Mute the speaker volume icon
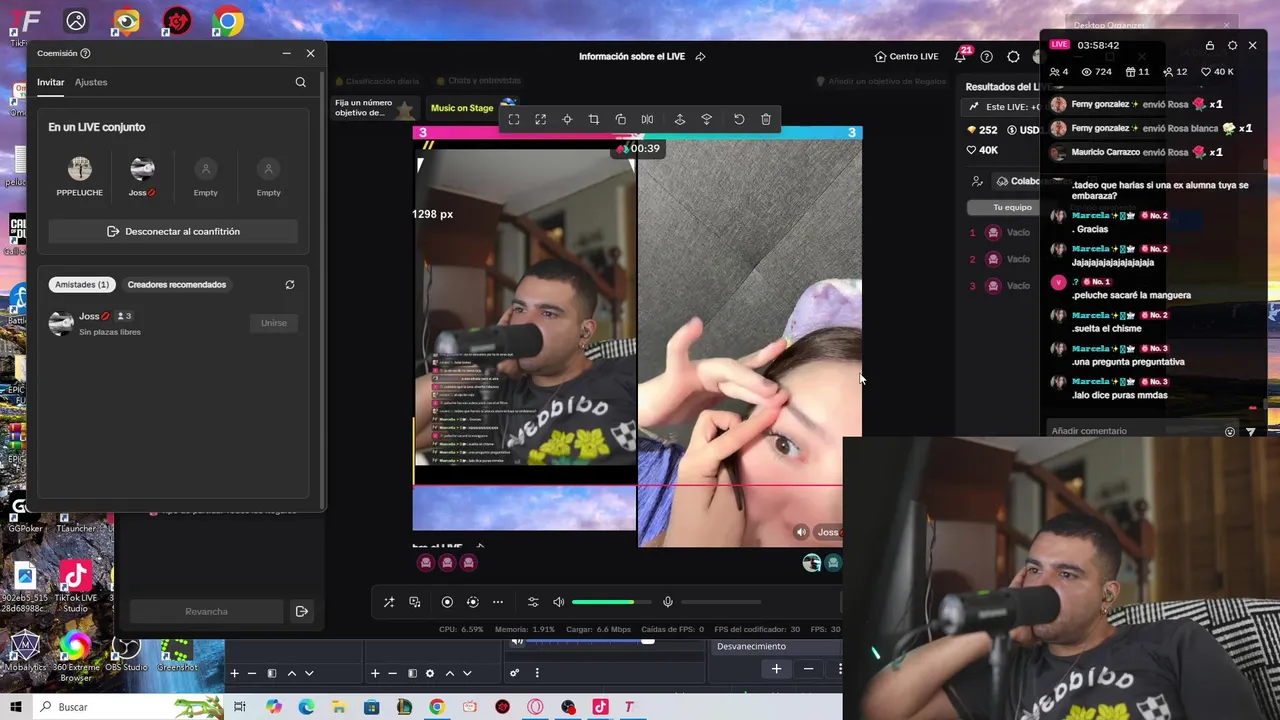The height and width of the screenshot is (720, 1280). pos(559,602)
